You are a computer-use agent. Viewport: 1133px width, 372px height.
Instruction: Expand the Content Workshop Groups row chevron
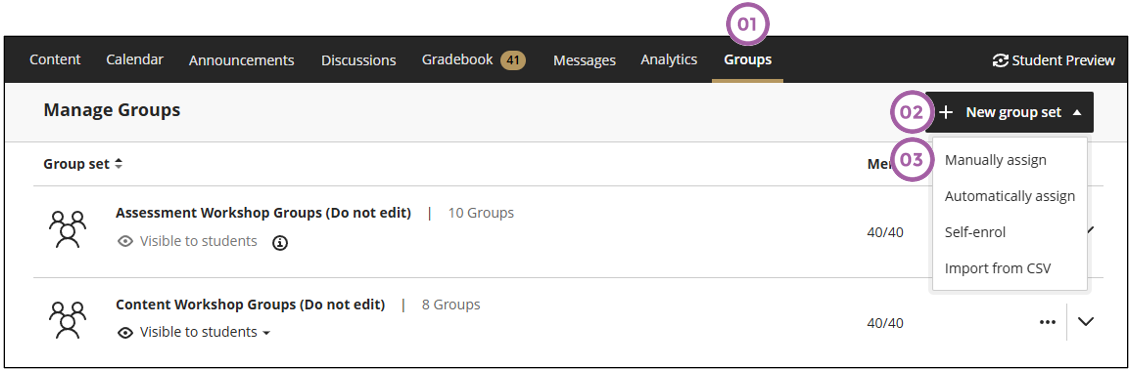1086,321
